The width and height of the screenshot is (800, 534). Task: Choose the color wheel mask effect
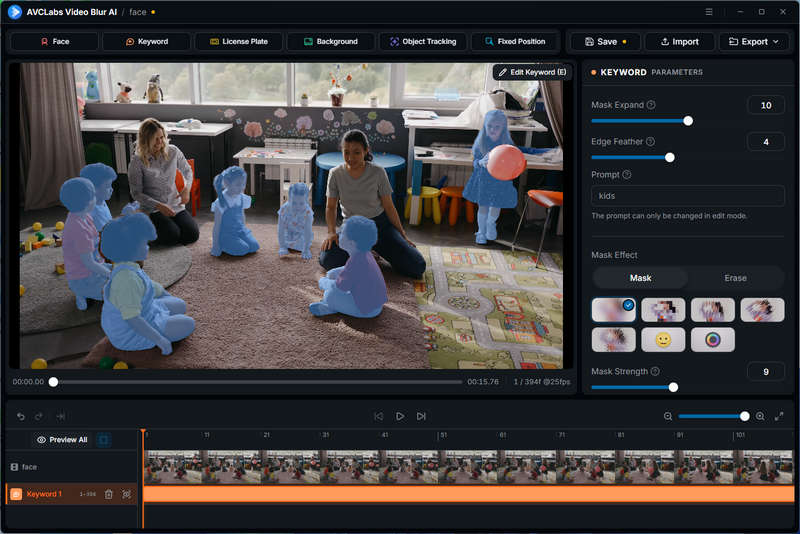tap(713, 340)
